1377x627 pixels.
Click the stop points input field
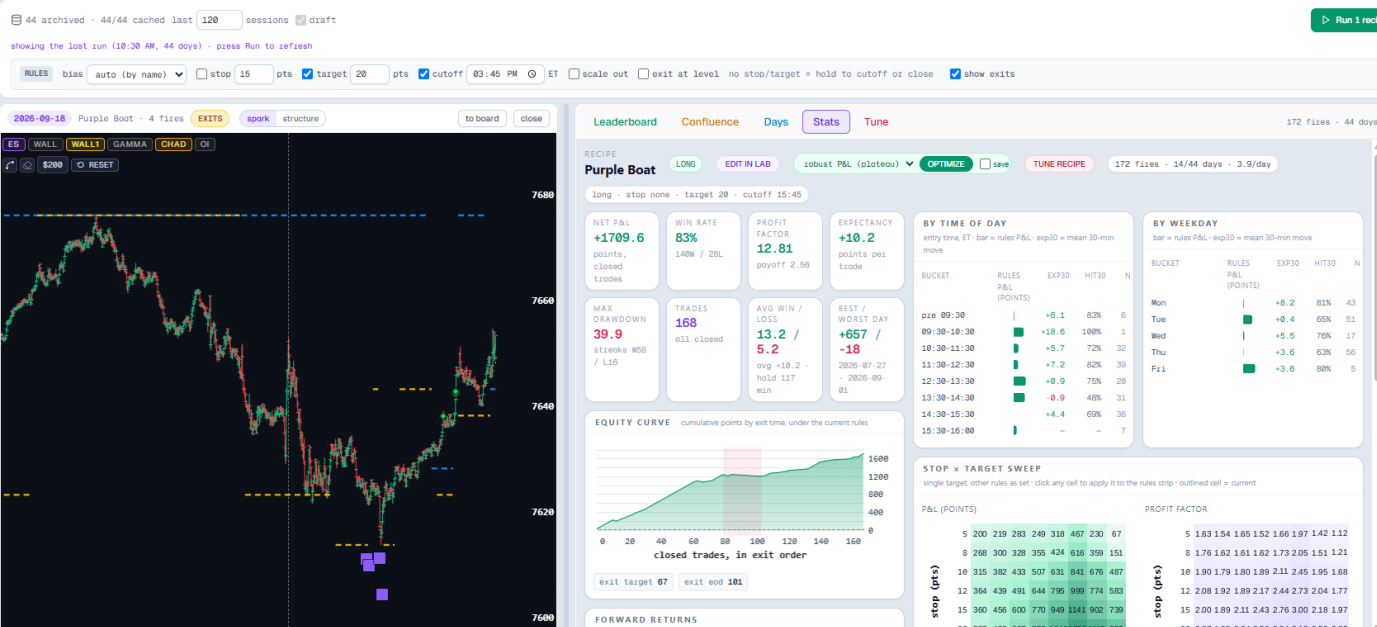tap(254, 74)
